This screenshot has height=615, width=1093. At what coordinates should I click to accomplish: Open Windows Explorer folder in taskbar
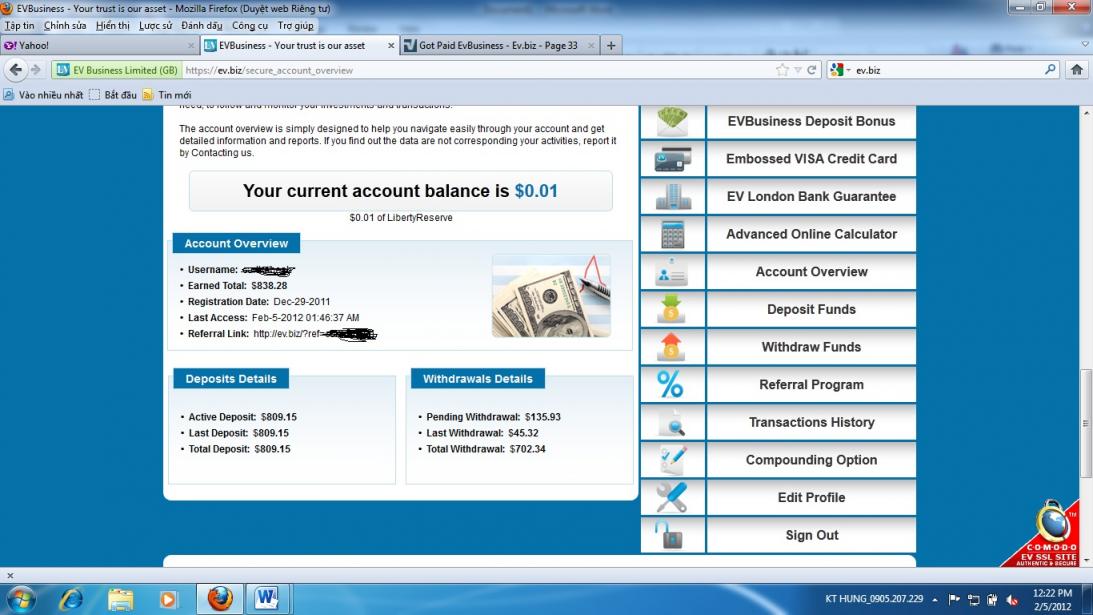pyautogui.click(x=120, y=599)
